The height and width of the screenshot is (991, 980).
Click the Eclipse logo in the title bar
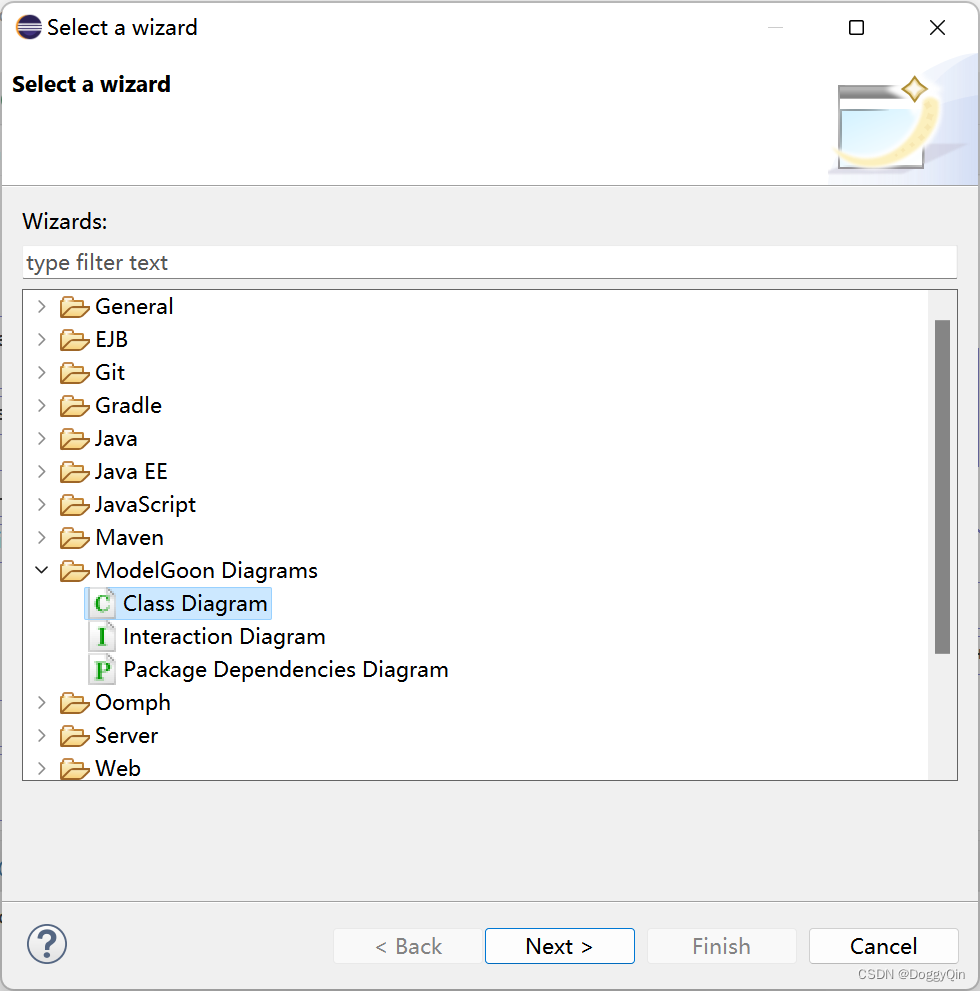tap(27, 27)
